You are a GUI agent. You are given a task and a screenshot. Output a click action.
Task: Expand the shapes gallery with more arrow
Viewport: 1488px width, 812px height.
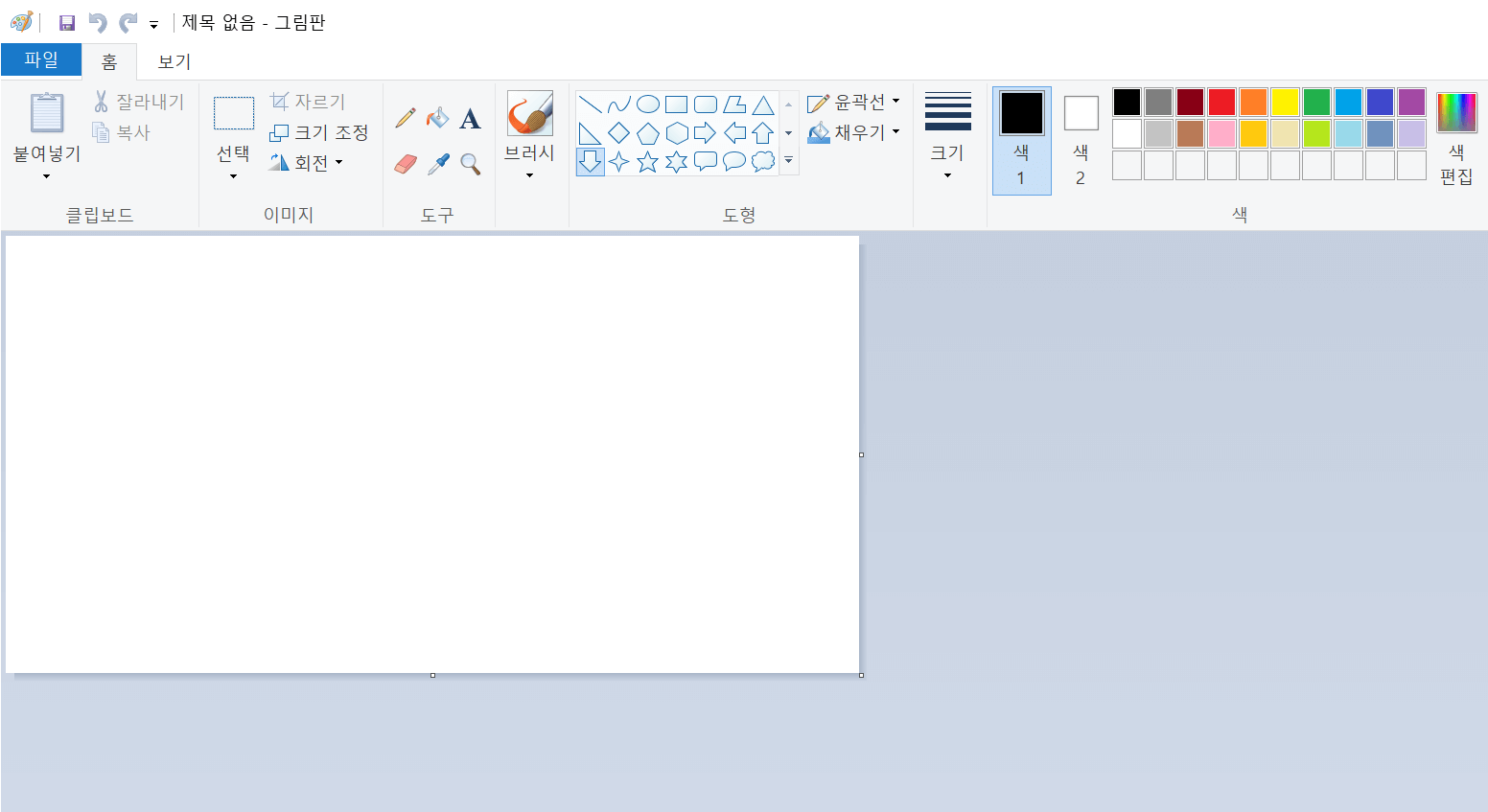pyautogui.click(x=789, y=161)
